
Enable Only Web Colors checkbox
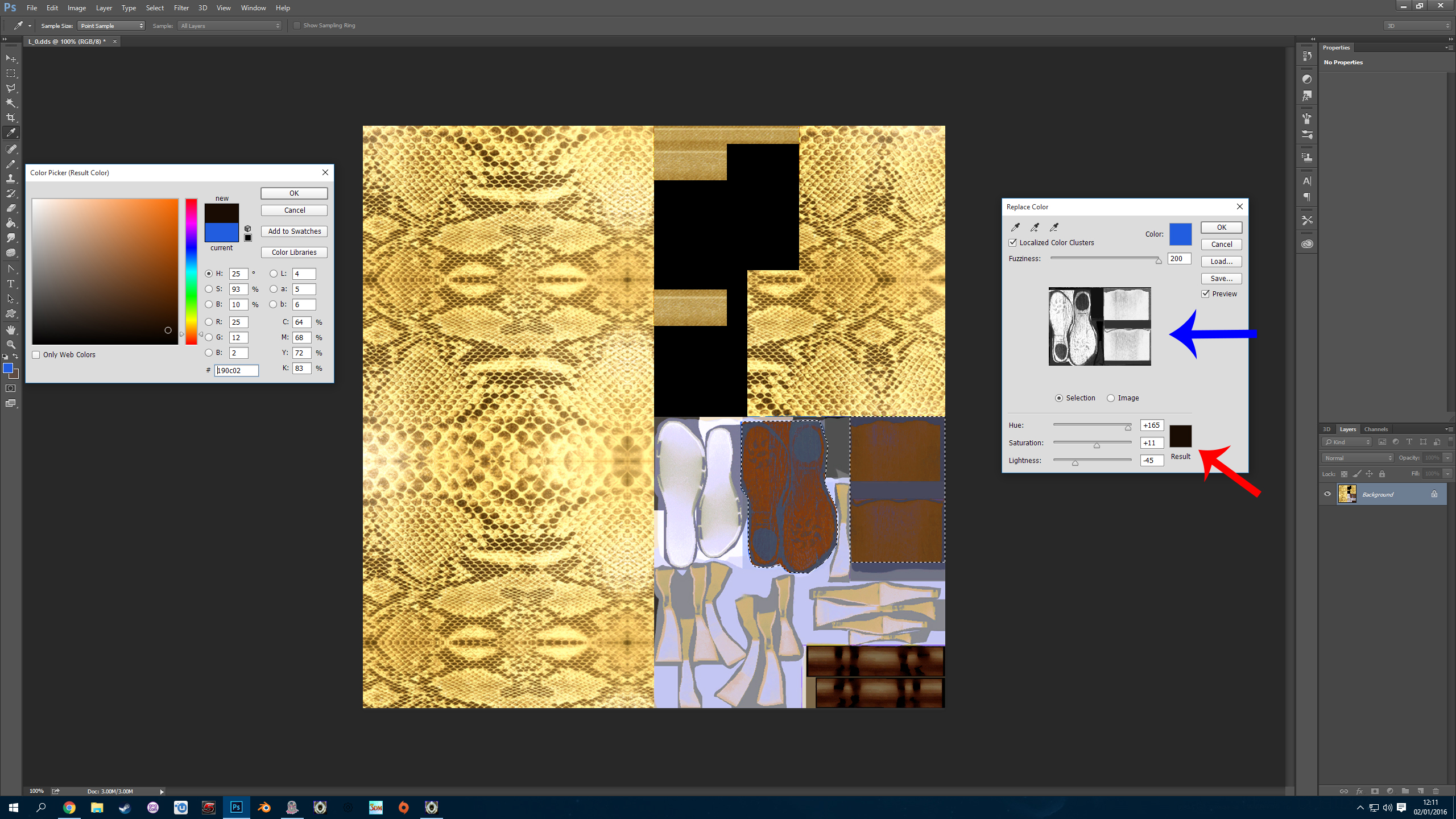(36, 355)
